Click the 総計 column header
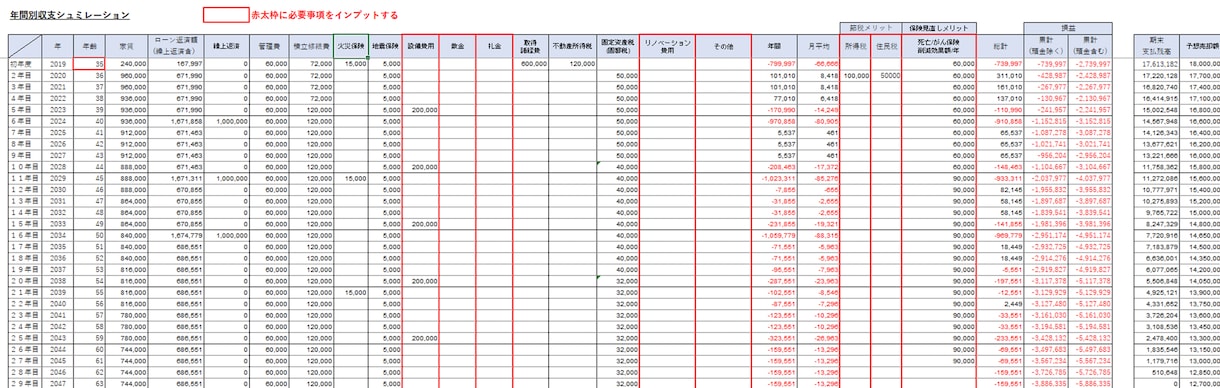Viewport: 1220px width, 388px height. click(1000, 46)
